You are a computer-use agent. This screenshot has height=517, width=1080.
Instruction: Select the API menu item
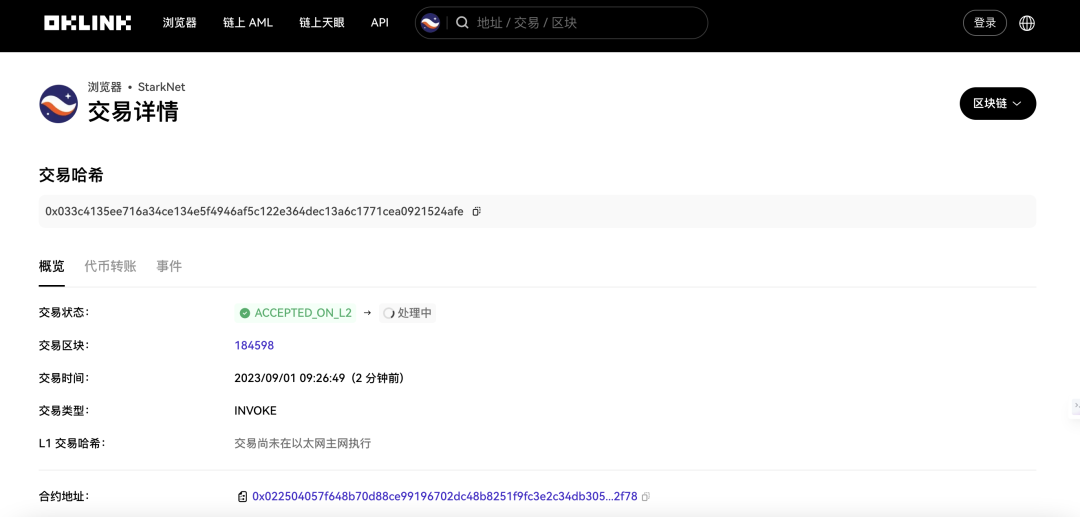coord(380,23)
